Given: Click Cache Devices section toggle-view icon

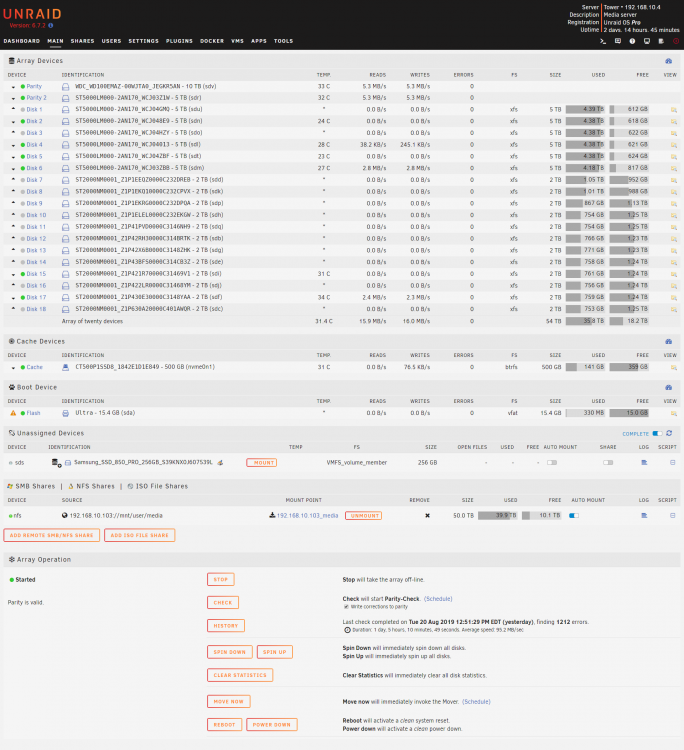Looking at the screenshot, I should coord(669,342).
